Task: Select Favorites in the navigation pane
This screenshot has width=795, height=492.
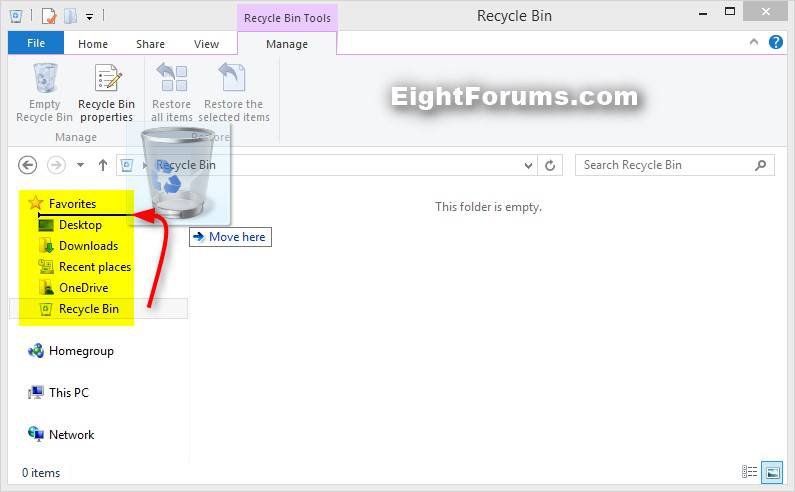Action: [x=73, y=204]
